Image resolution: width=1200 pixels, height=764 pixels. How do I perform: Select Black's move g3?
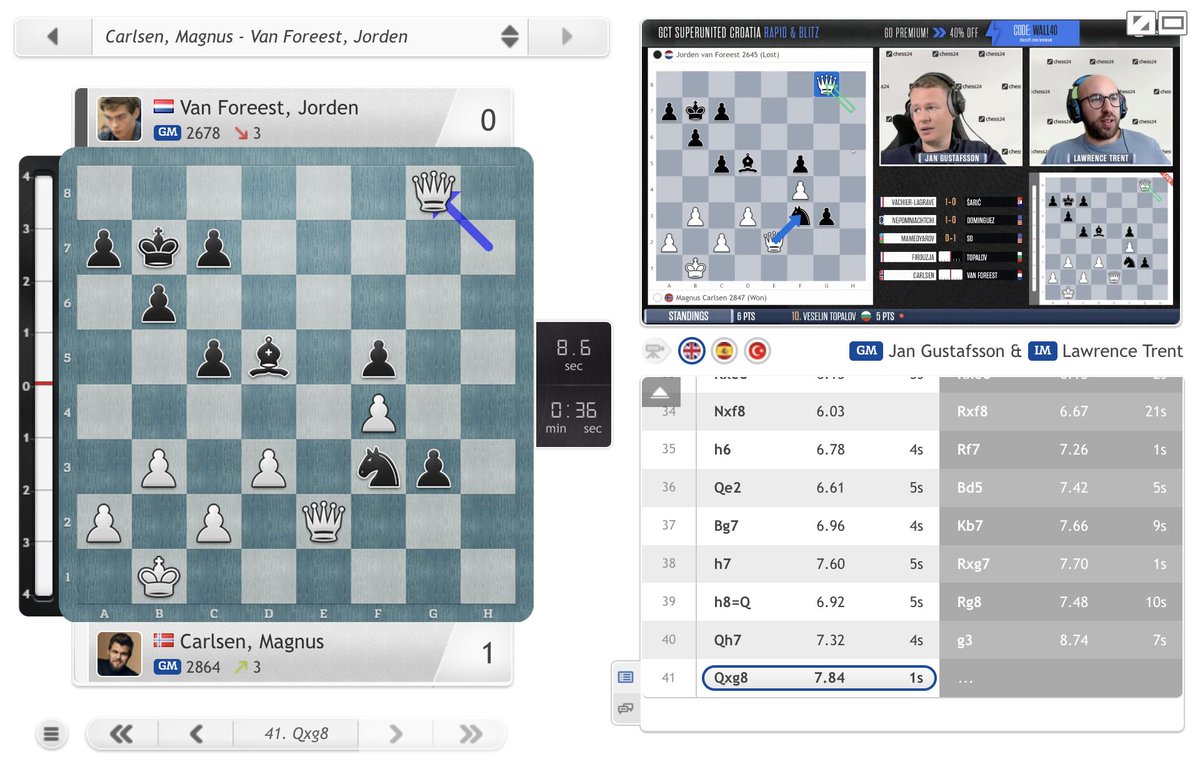click(1061, 639)
